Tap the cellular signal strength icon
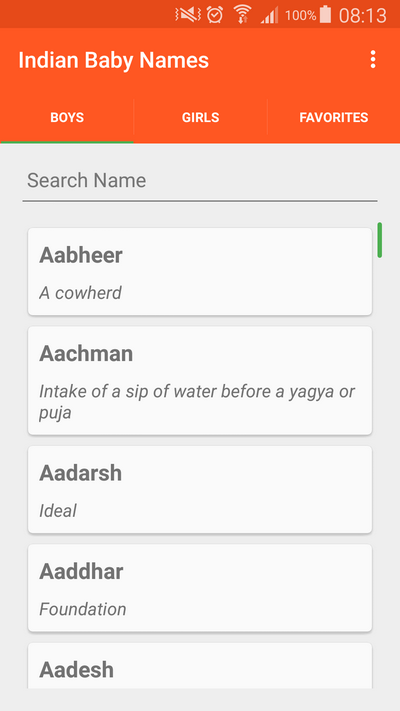This screenshot has width=400, height=711. (x=269, y=15)
